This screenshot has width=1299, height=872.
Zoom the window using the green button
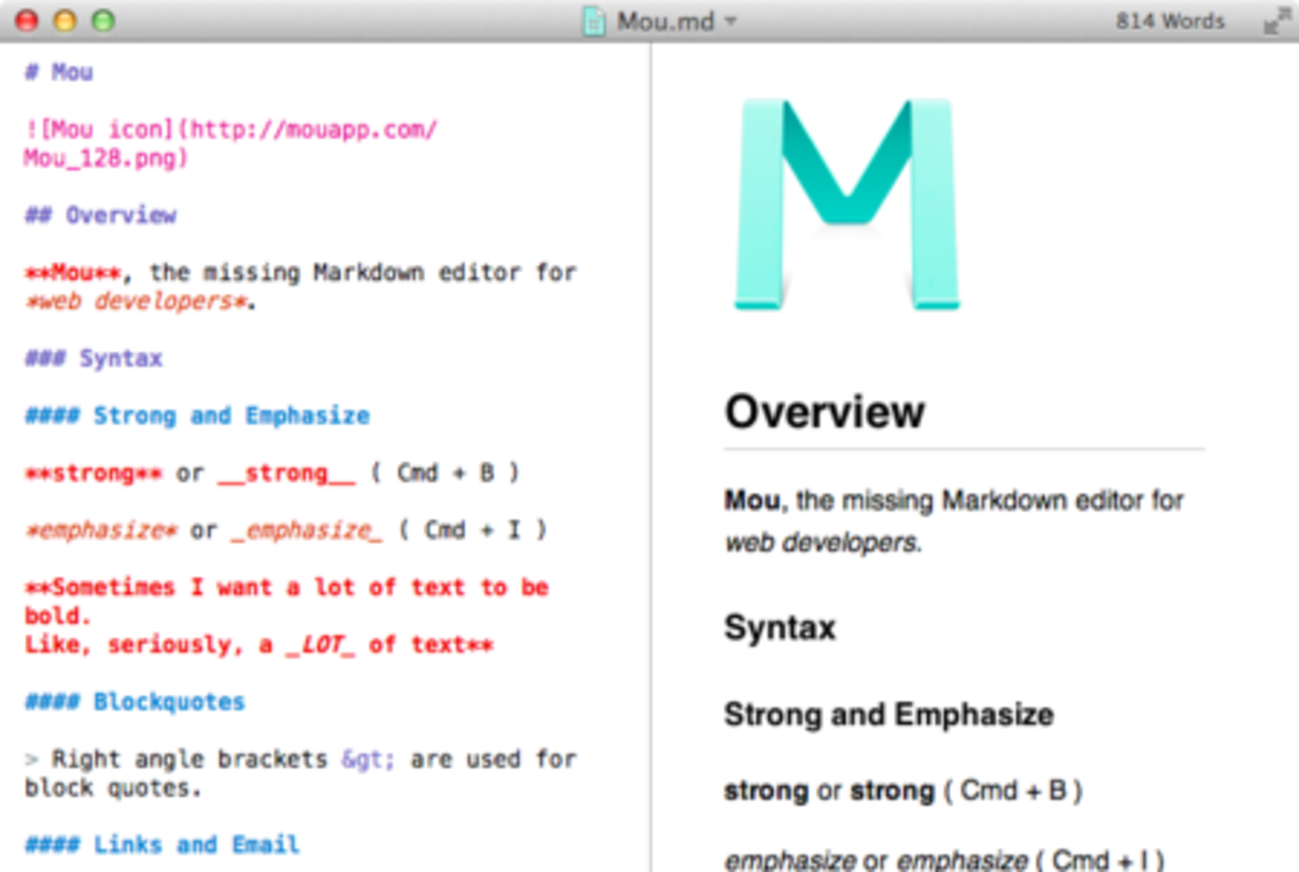tap(103, 21)
